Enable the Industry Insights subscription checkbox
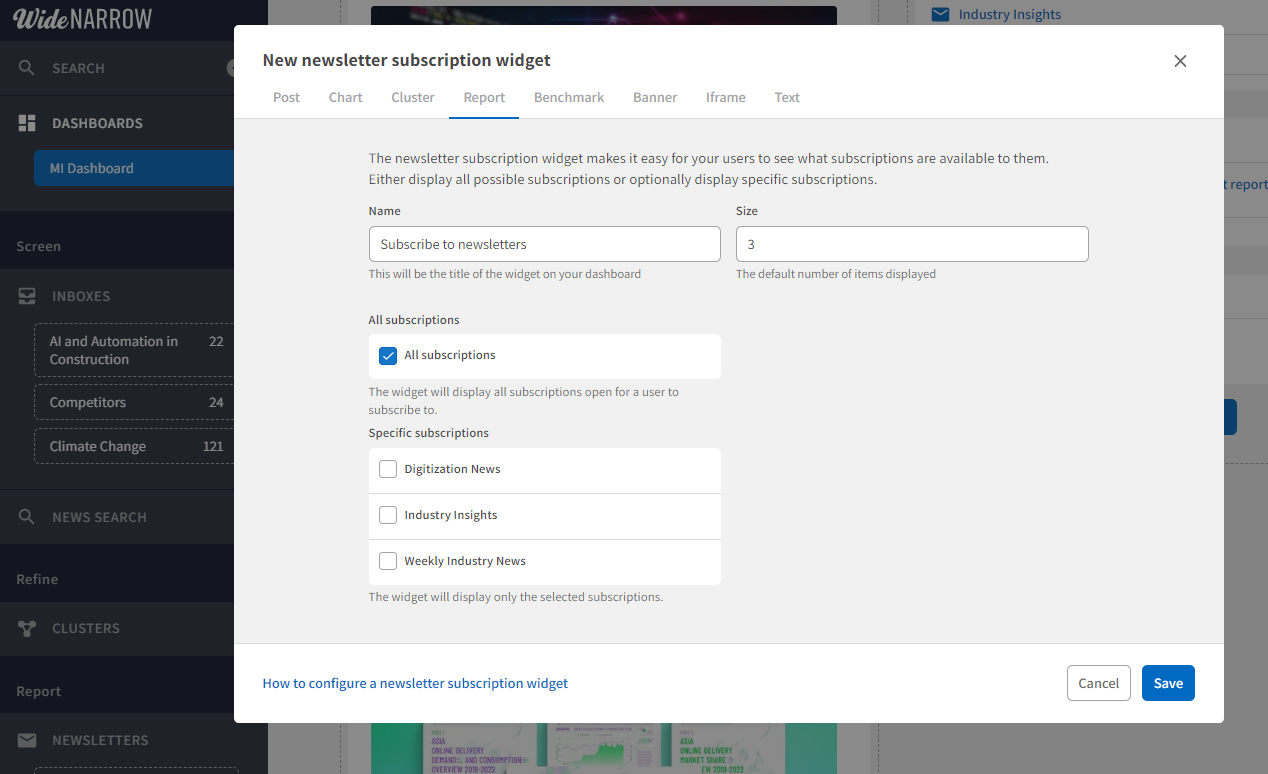Image resolution: width=1268 pixels, height=774 pixels. [388, 515]
